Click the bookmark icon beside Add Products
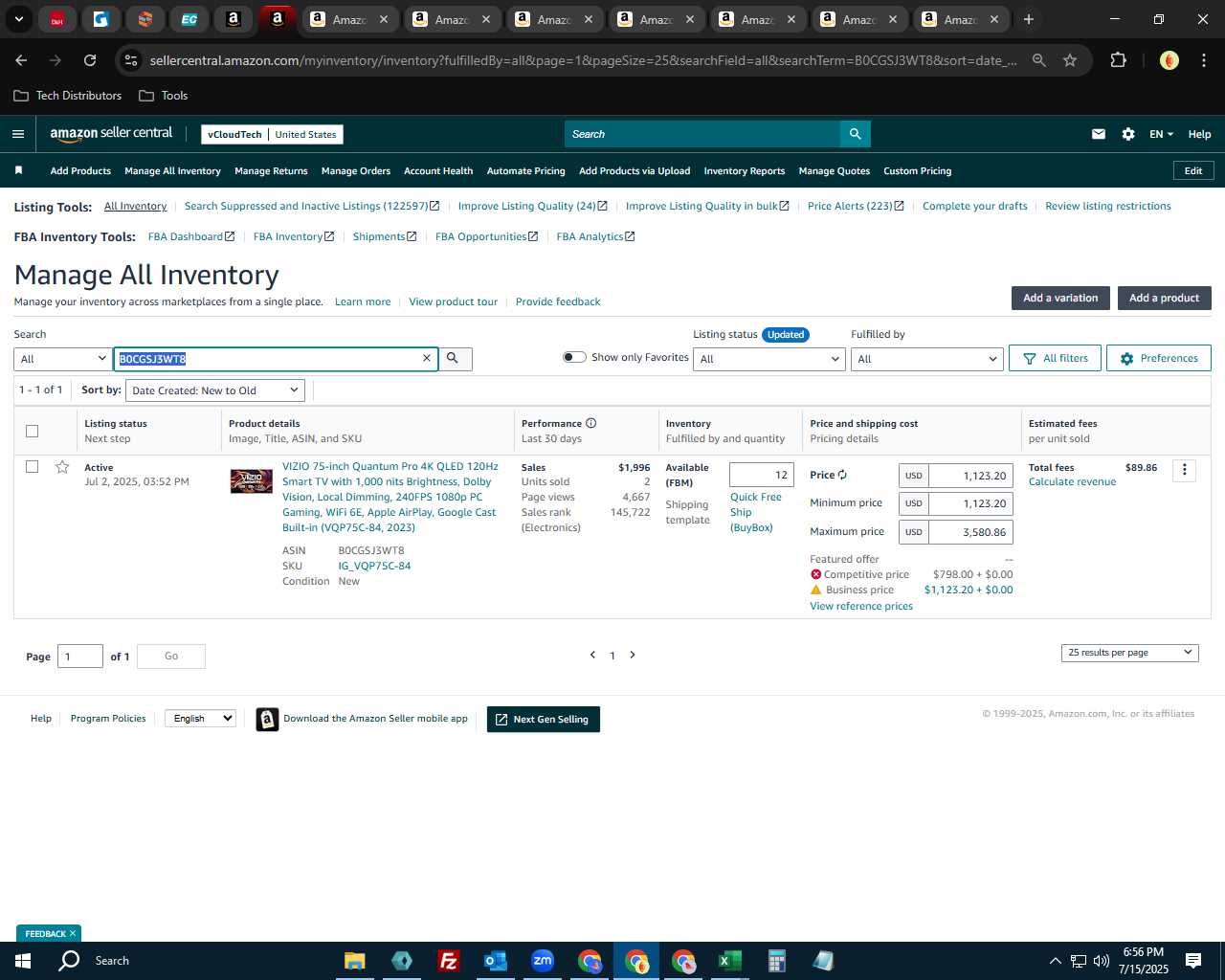This screenshot has height=980, width=1225. coord(18,170)
